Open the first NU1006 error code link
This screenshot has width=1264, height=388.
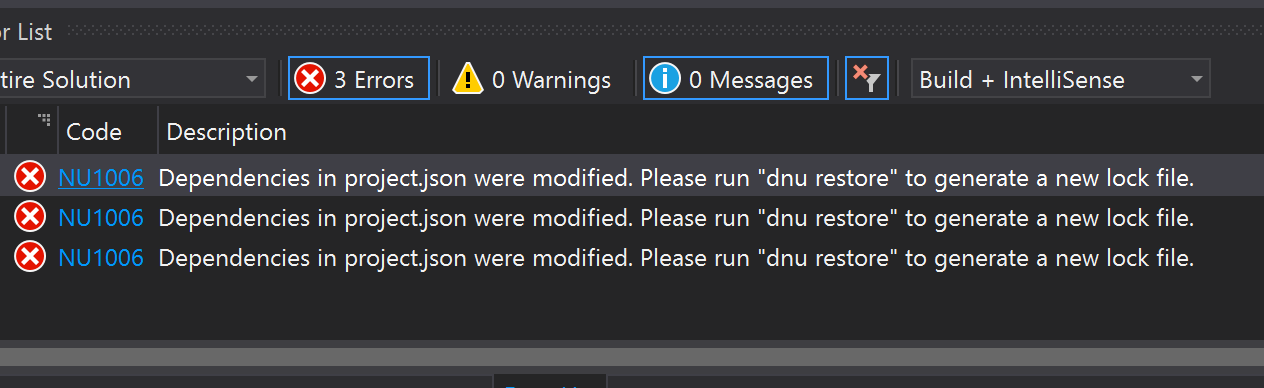[x=101, y=178]
